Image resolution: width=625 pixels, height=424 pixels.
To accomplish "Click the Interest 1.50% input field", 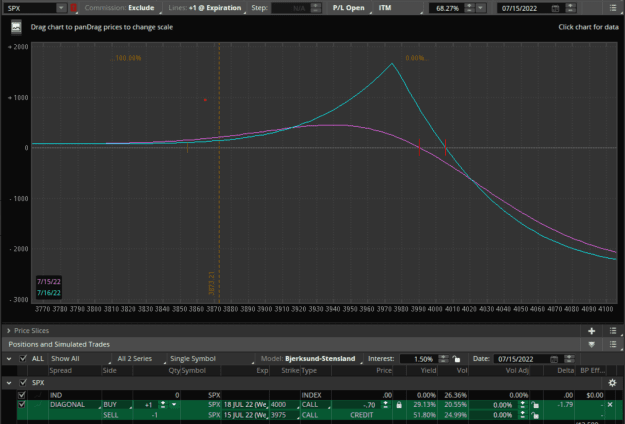I will pos(419,359).
